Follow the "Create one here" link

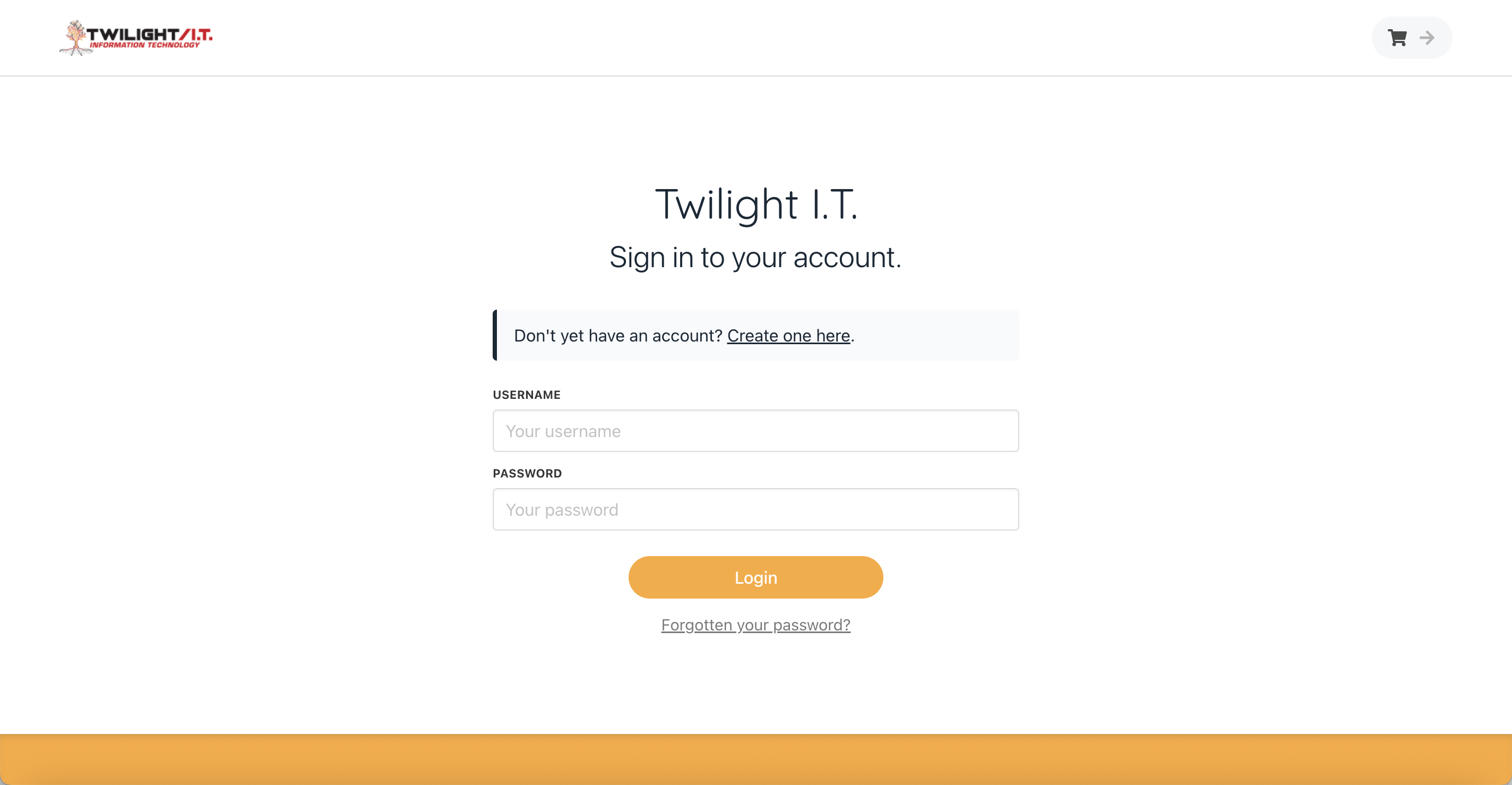click(x=788, y=335)
